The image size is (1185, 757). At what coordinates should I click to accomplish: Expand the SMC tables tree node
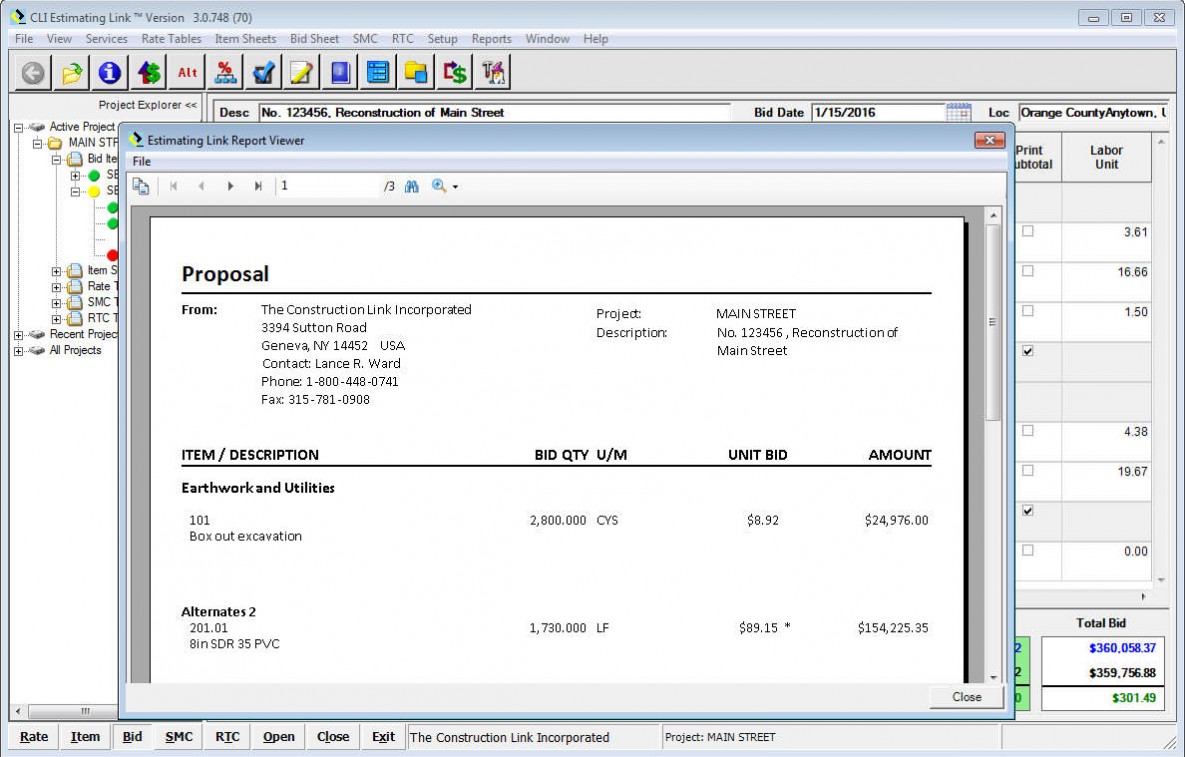tap(56, 302)
